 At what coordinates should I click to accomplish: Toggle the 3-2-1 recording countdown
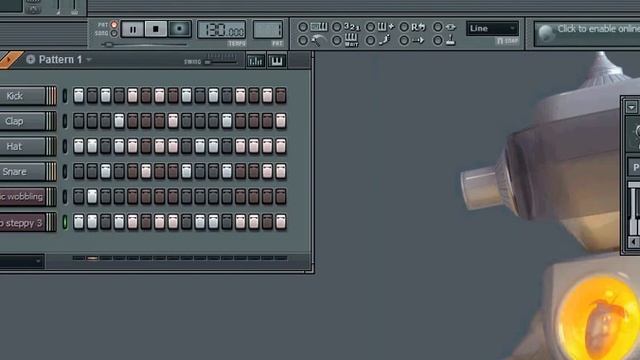click(x=346, y=27)
